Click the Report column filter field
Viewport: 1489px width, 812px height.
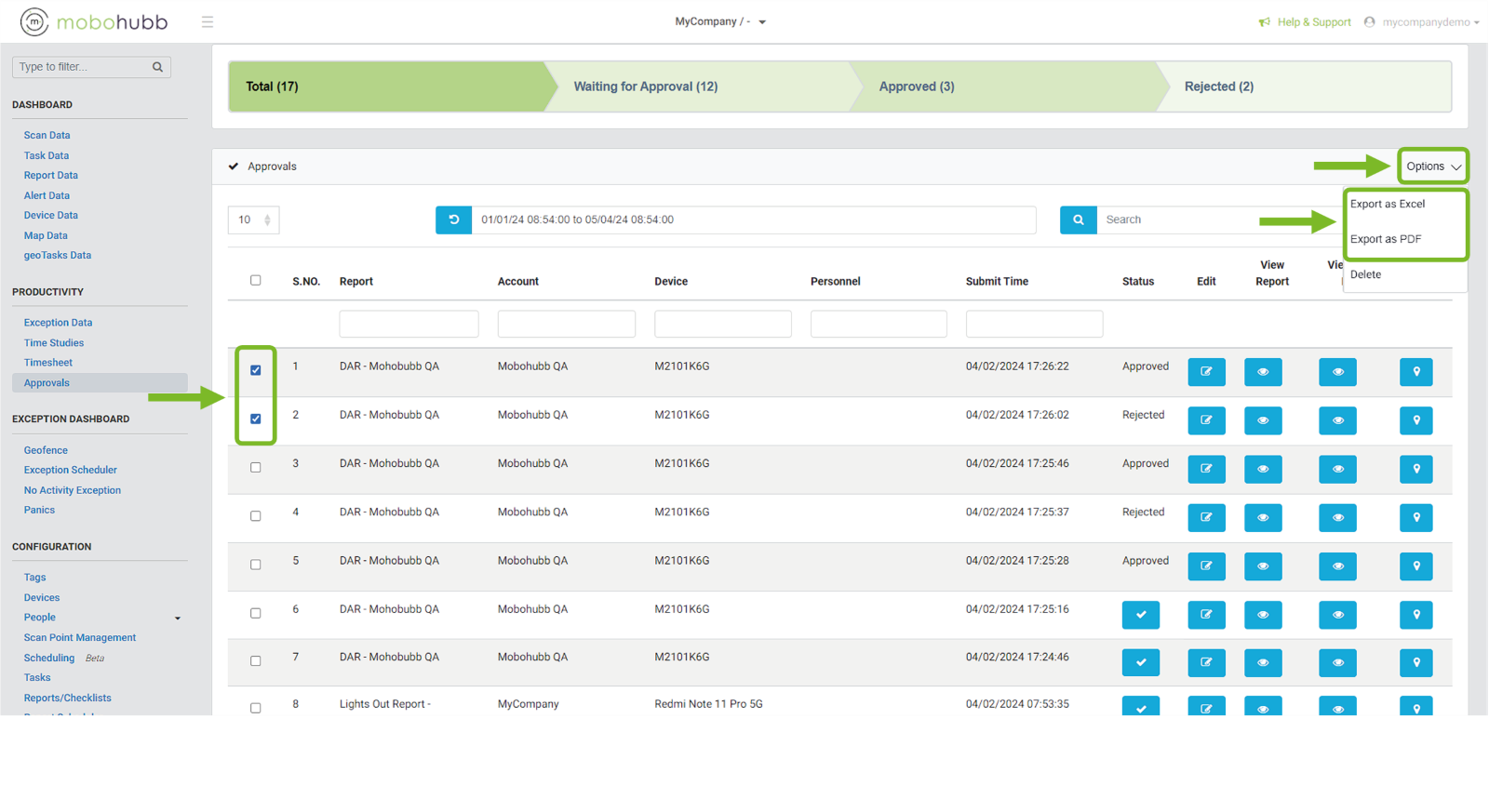(x=409, y=324)
